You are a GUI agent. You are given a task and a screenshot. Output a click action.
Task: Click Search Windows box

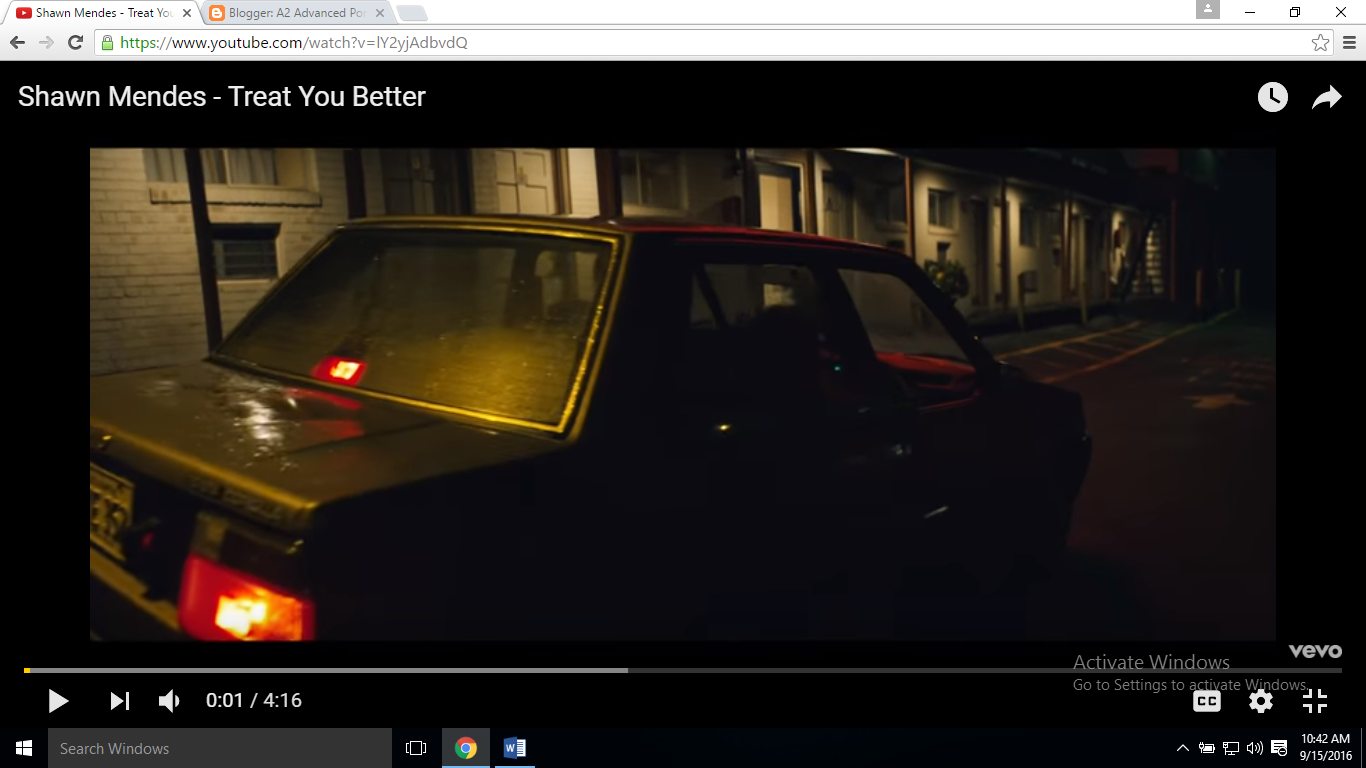[220, 748]
